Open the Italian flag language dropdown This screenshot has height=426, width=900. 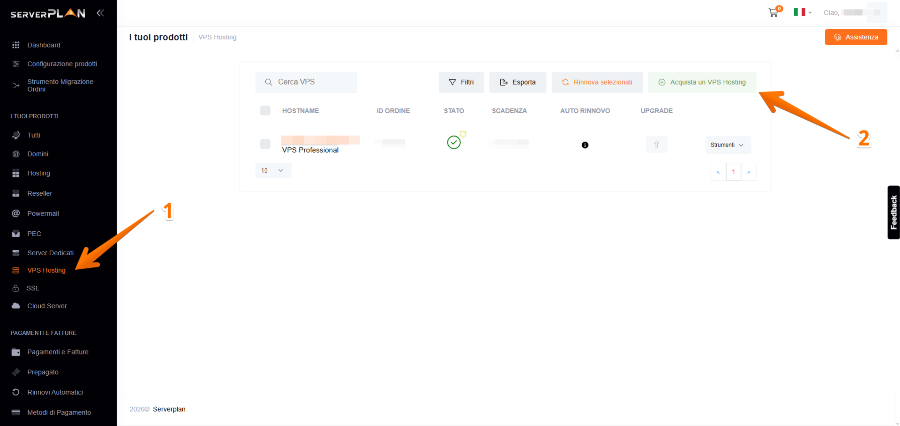802,13
